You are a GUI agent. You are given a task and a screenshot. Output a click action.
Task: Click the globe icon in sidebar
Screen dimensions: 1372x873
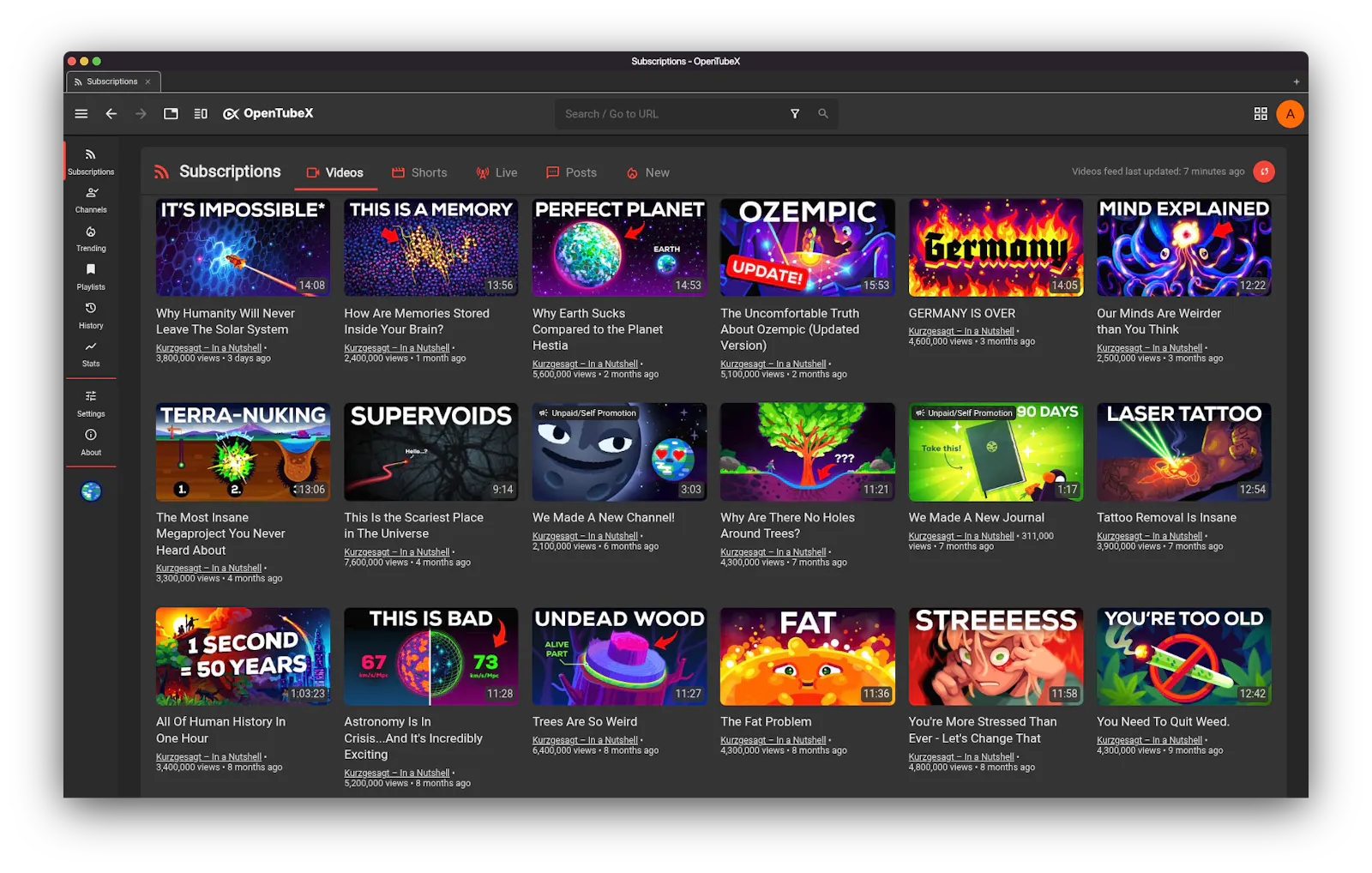point(91,491)
